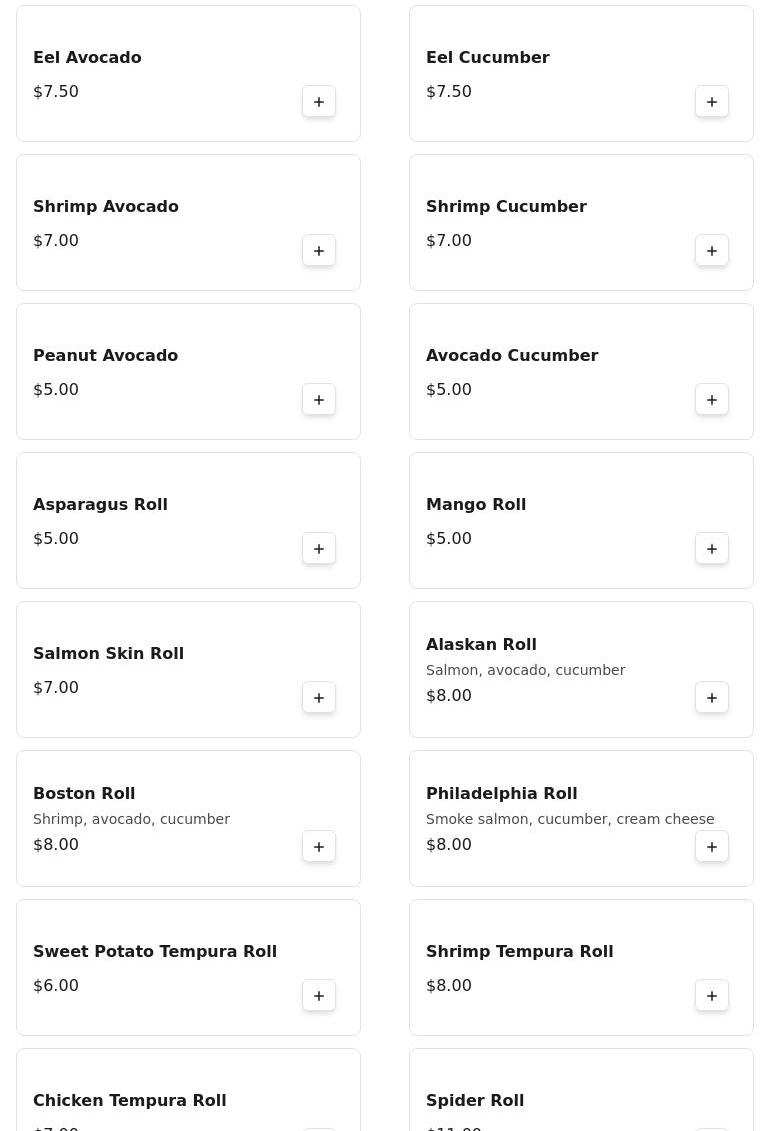This screenshot has width=770, height=1131.
Task: Add Sweet Potato Tempura Roll
Action: 319,996
